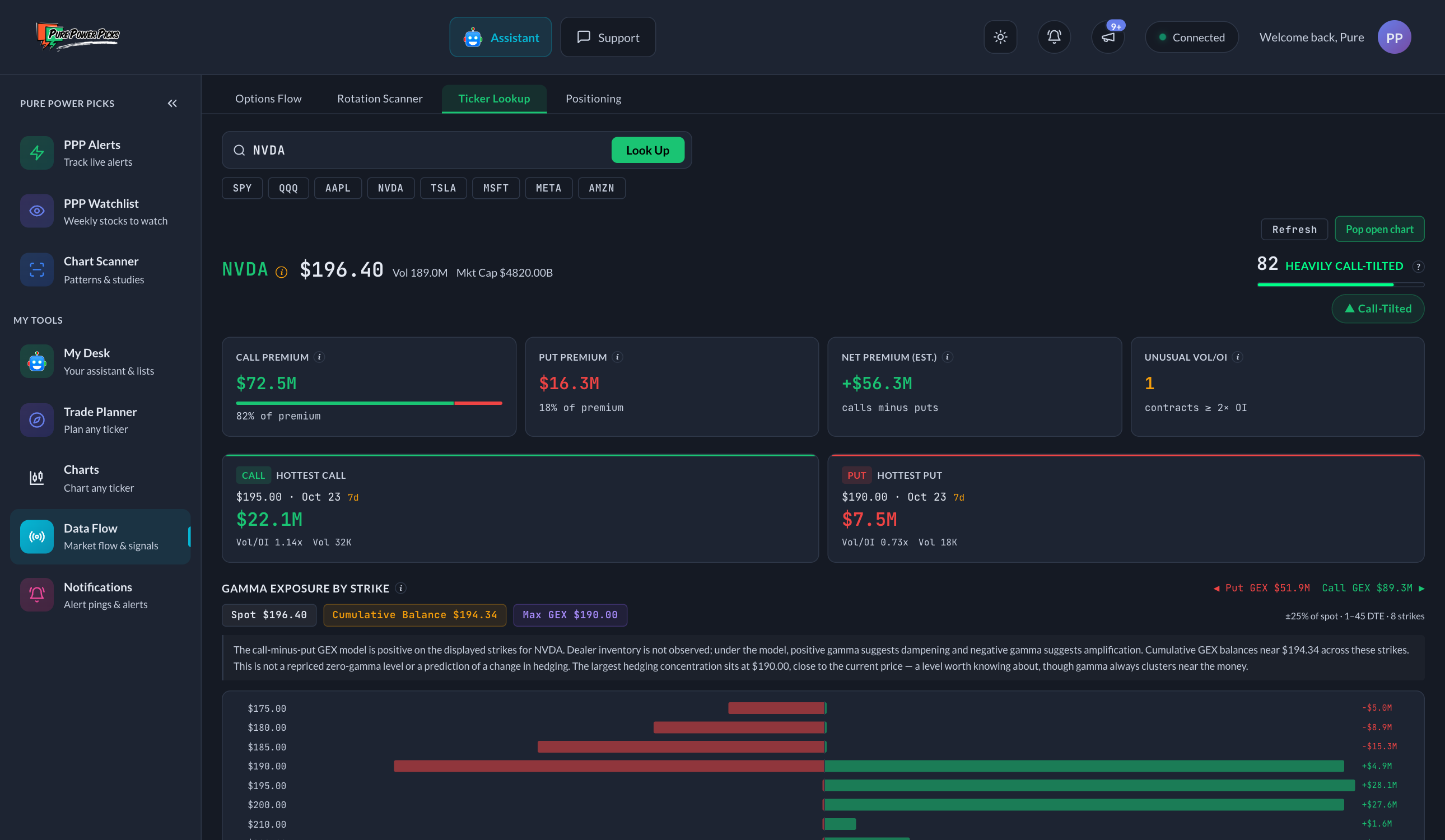Click the Refresh button

[x=1294, y=230]
